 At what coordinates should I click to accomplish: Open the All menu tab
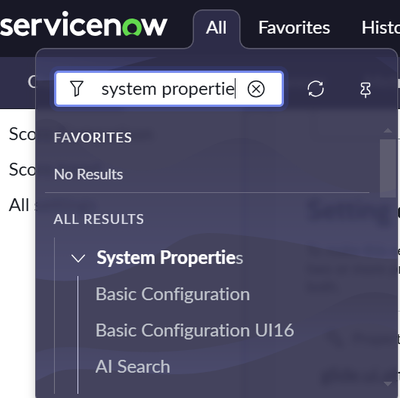tap(216, 28)
